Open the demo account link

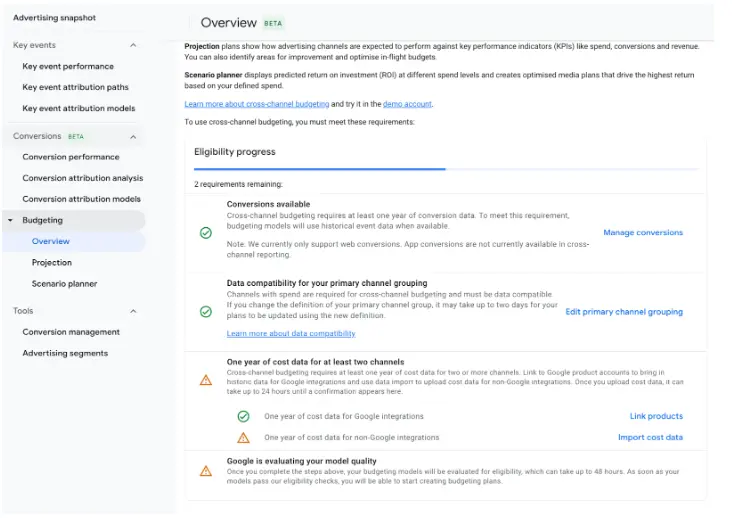pyautogui.click(x=407, y=104)
